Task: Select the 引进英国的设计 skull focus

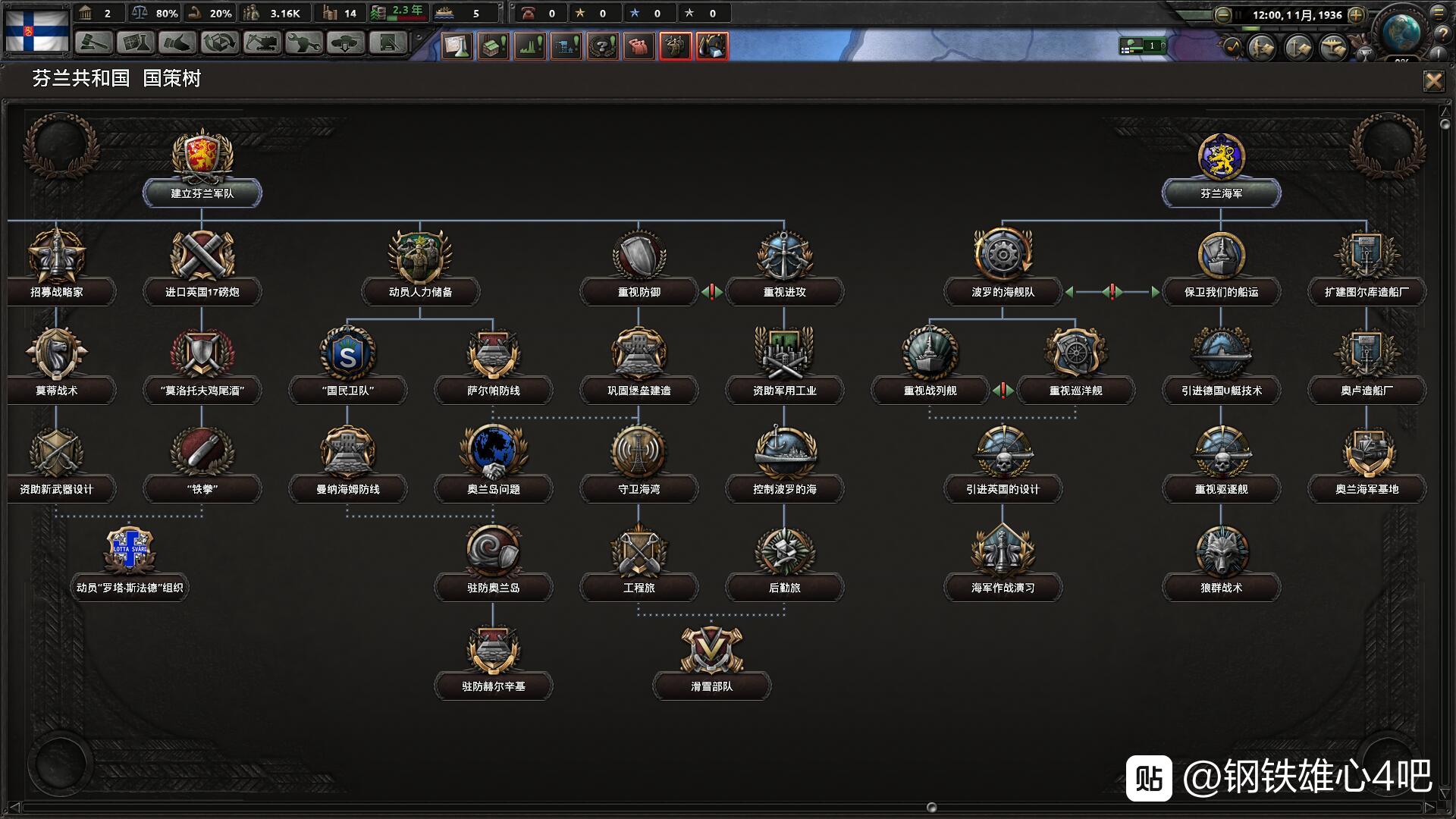Action: click(x=1003, y=464)
